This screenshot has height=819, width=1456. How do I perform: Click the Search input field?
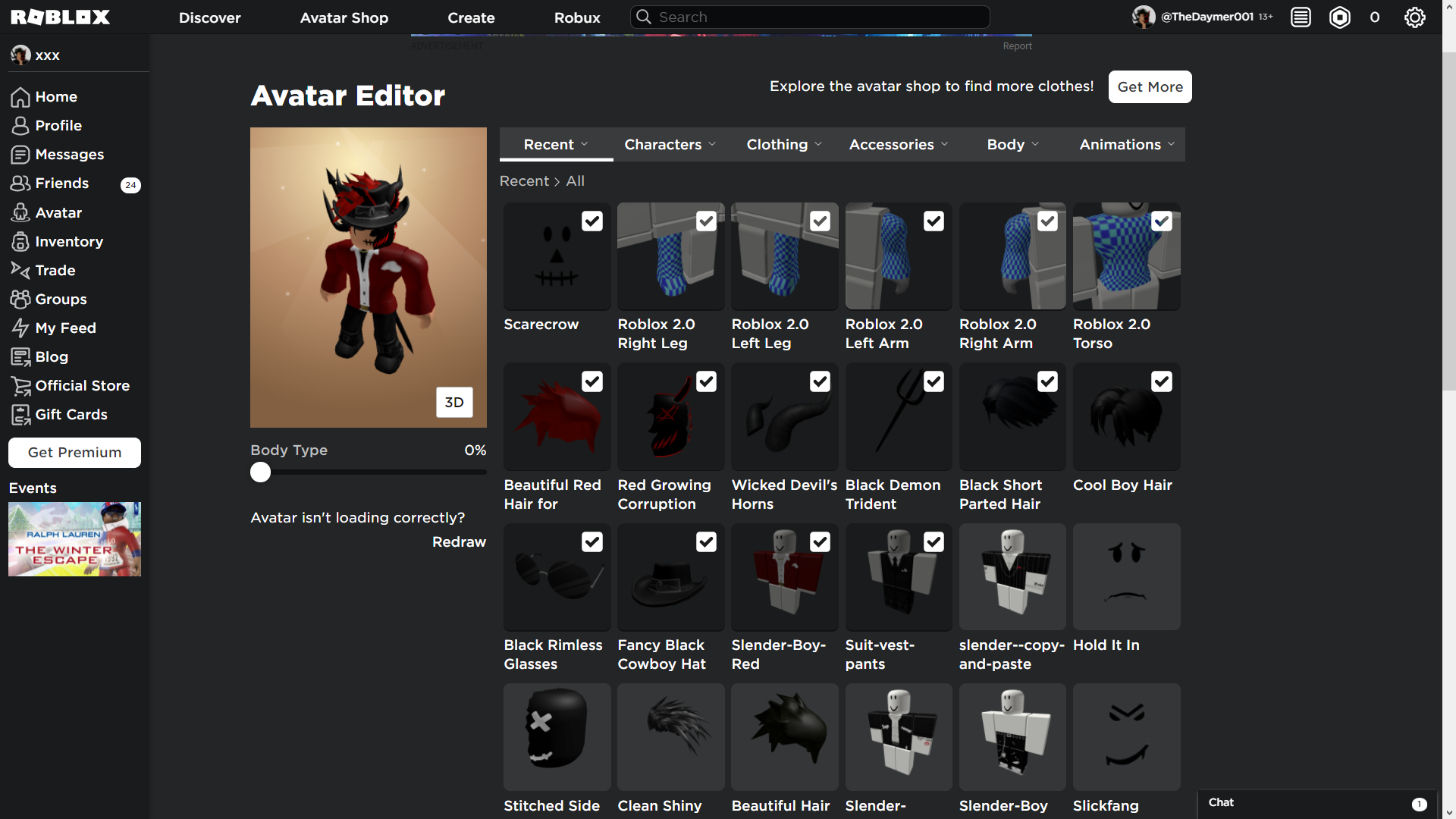810,17
